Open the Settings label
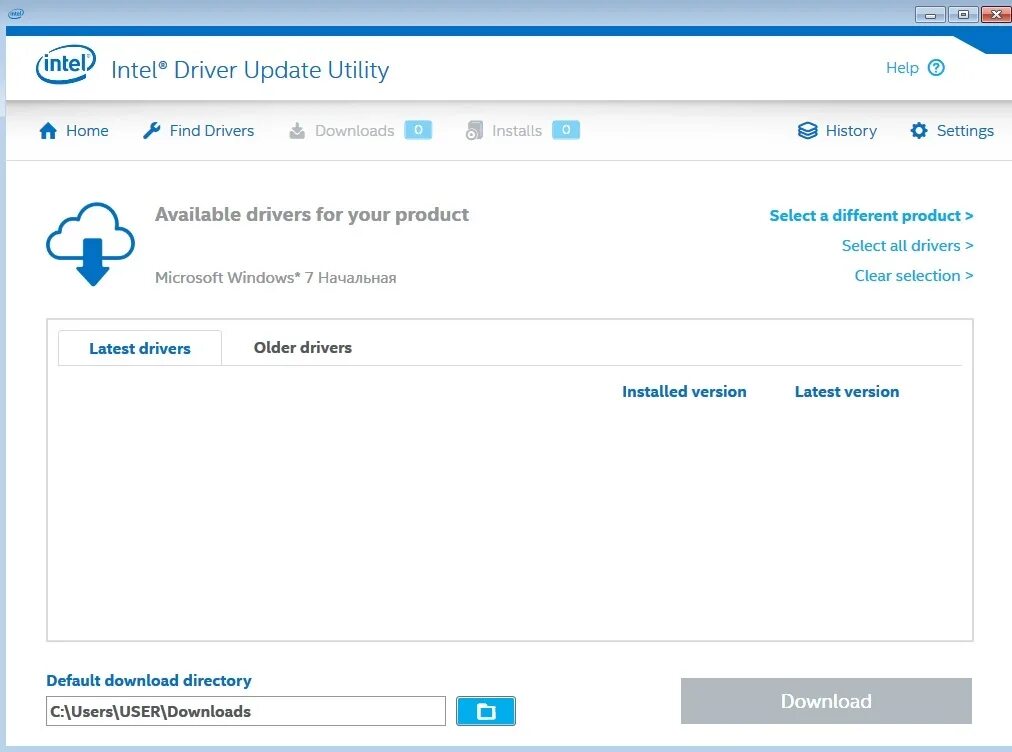 click(965, 131)
